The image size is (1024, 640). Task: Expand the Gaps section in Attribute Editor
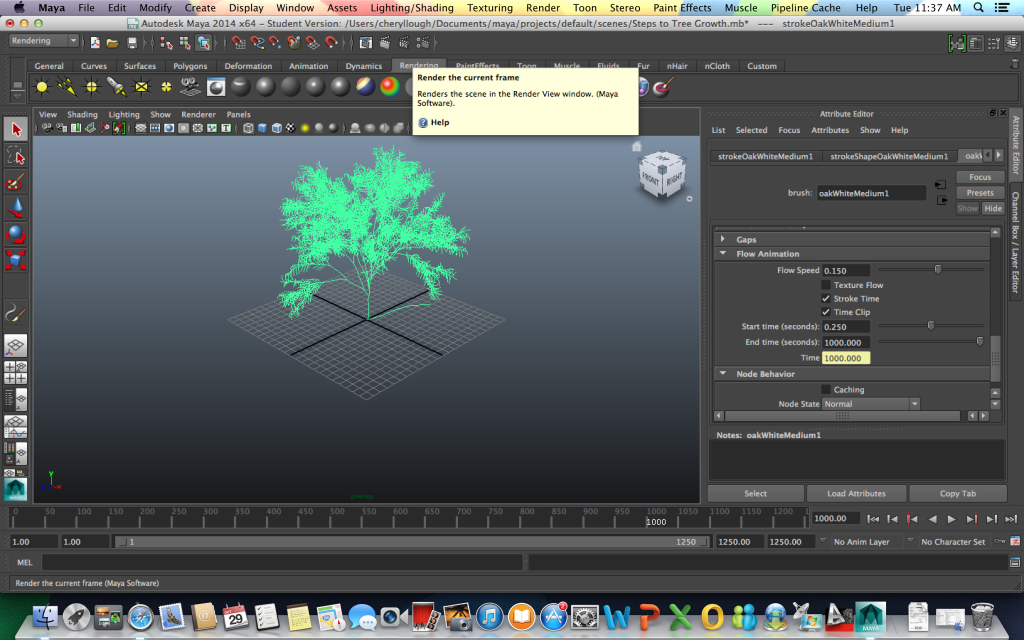point(725,239)
